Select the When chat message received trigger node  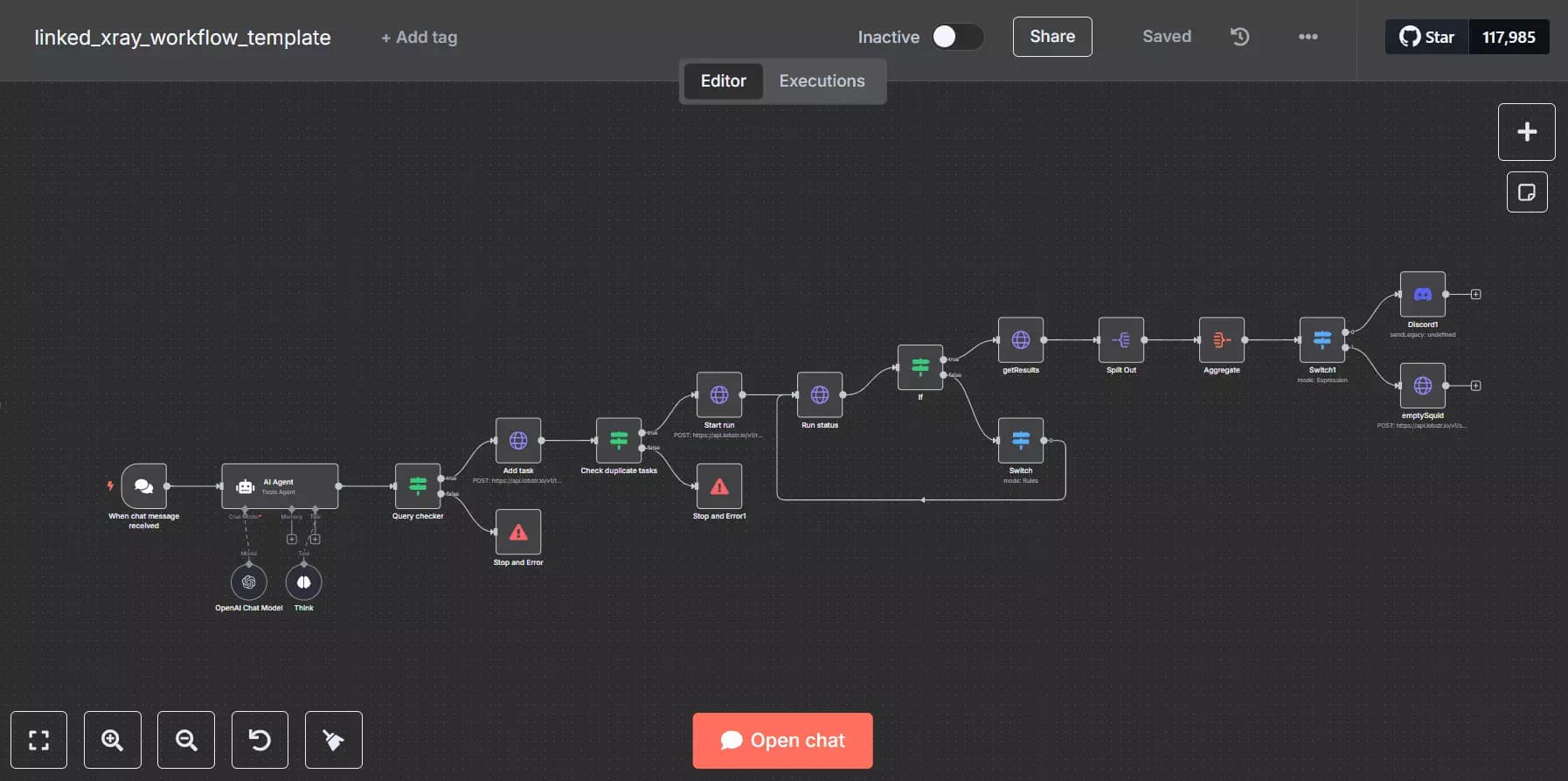144,486
